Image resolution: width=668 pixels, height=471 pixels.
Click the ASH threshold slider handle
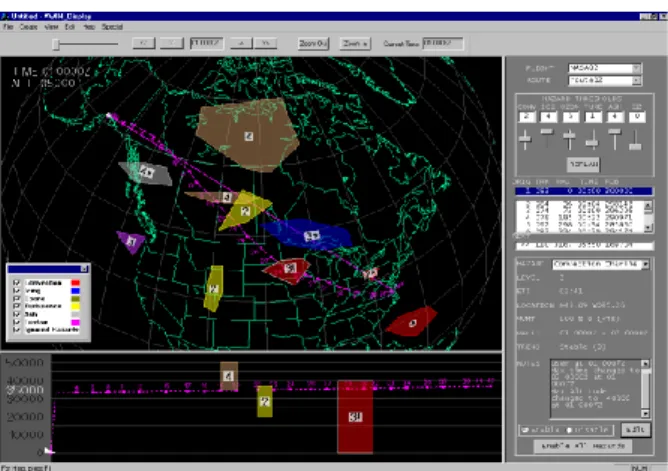coord(614,132)
